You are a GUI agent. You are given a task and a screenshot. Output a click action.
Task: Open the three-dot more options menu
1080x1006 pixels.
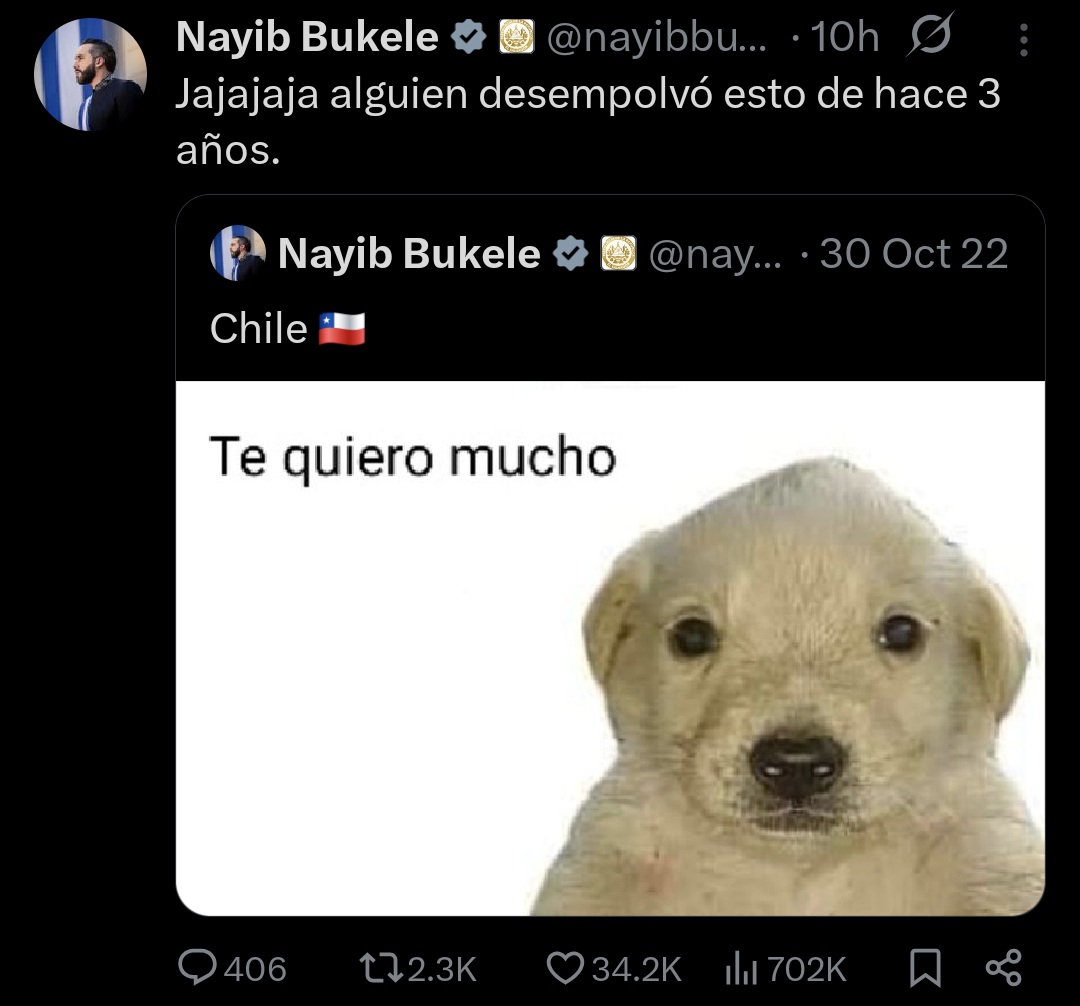coord(1024,40)
